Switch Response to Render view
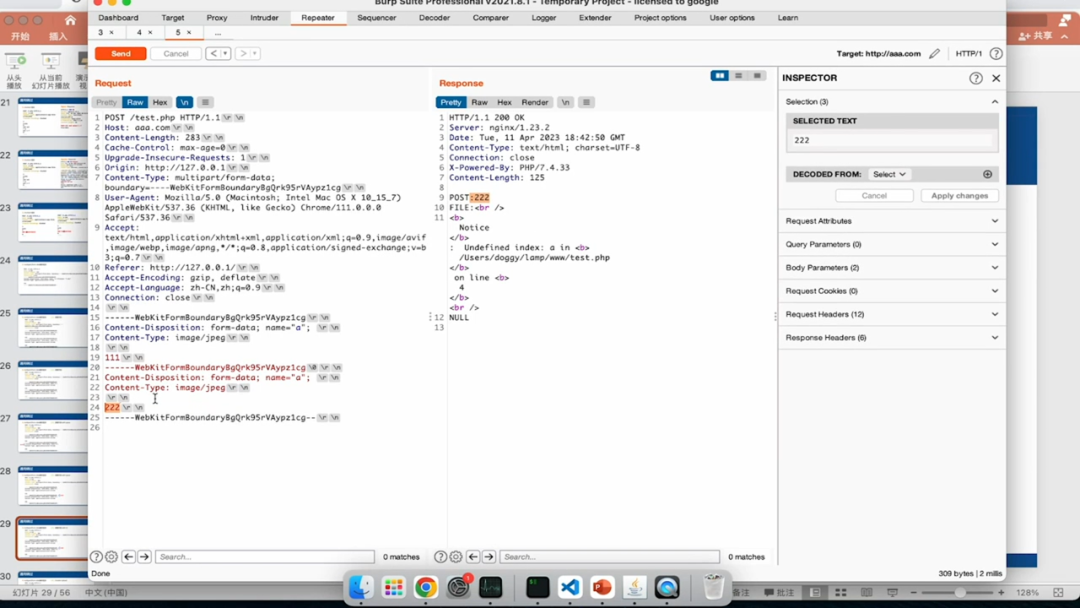This screenshot has height=608, width=1080. [534, 102]
